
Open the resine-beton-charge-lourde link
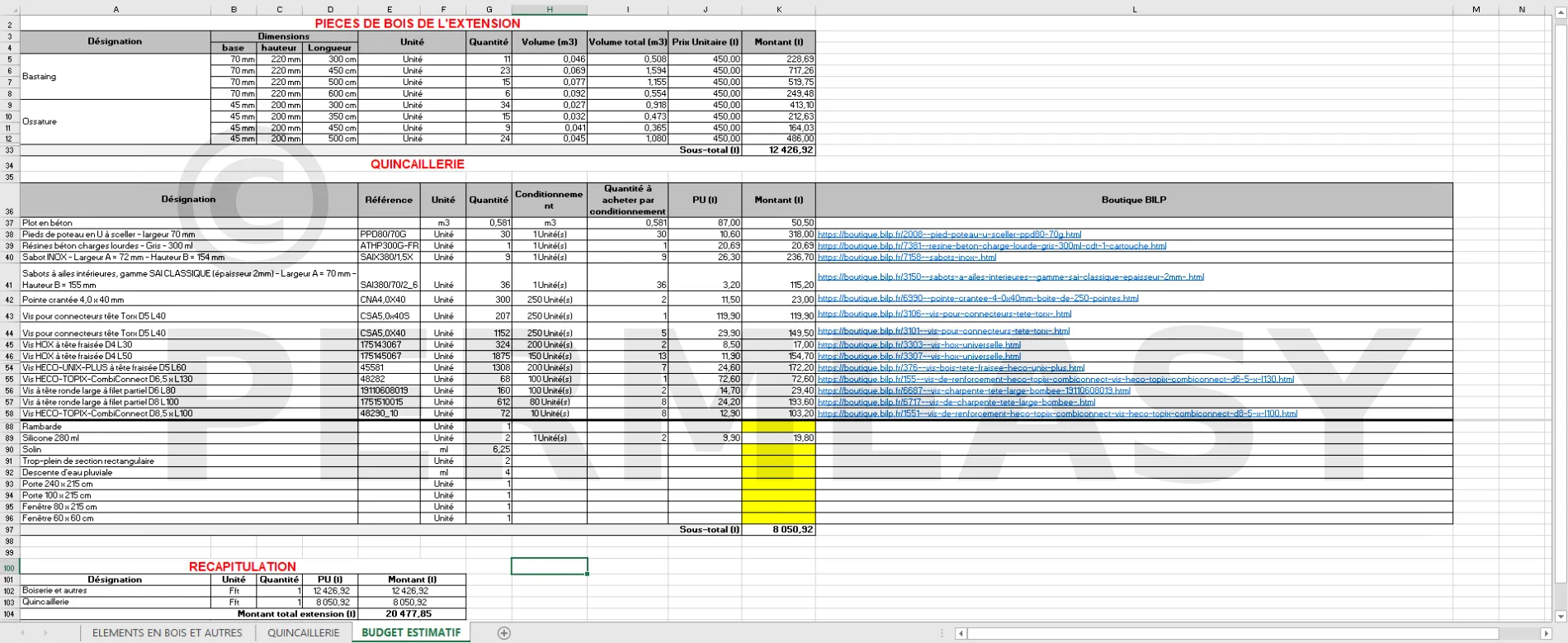(991, 246)
